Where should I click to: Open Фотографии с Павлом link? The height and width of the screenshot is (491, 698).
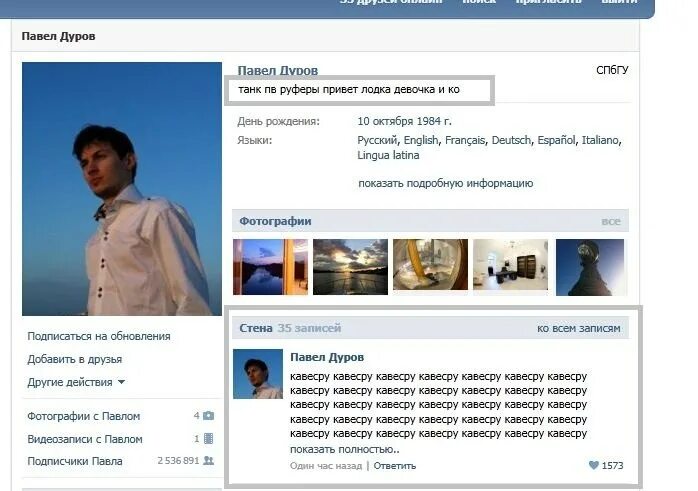[x=84, y=416]
